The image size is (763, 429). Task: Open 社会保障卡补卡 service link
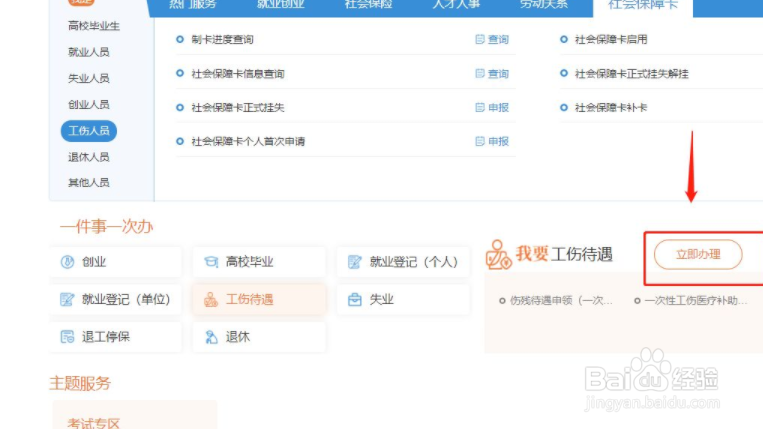point(611,107)
